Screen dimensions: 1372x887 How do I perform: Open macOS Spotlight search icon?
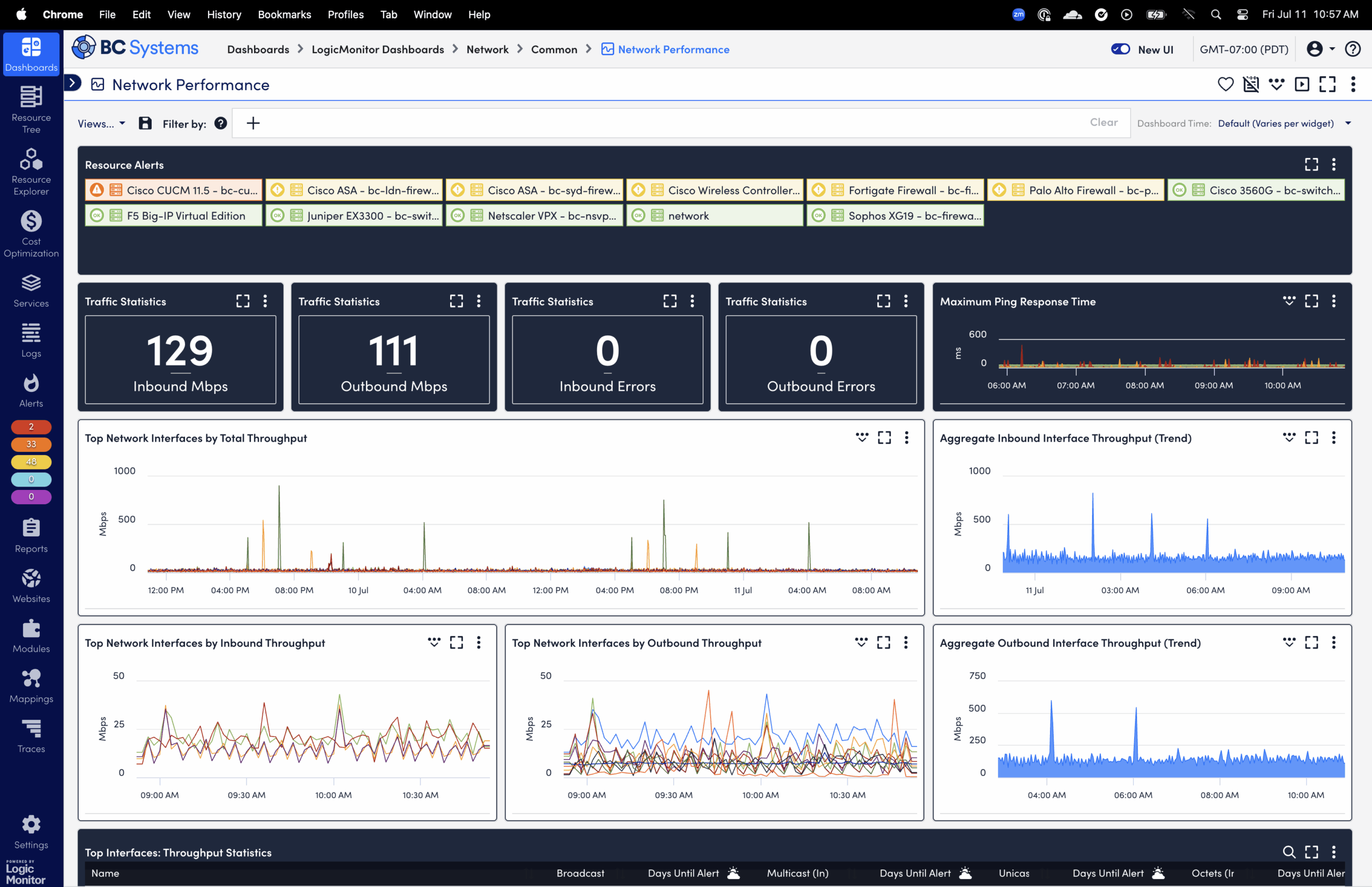[x=1216, y=14]
